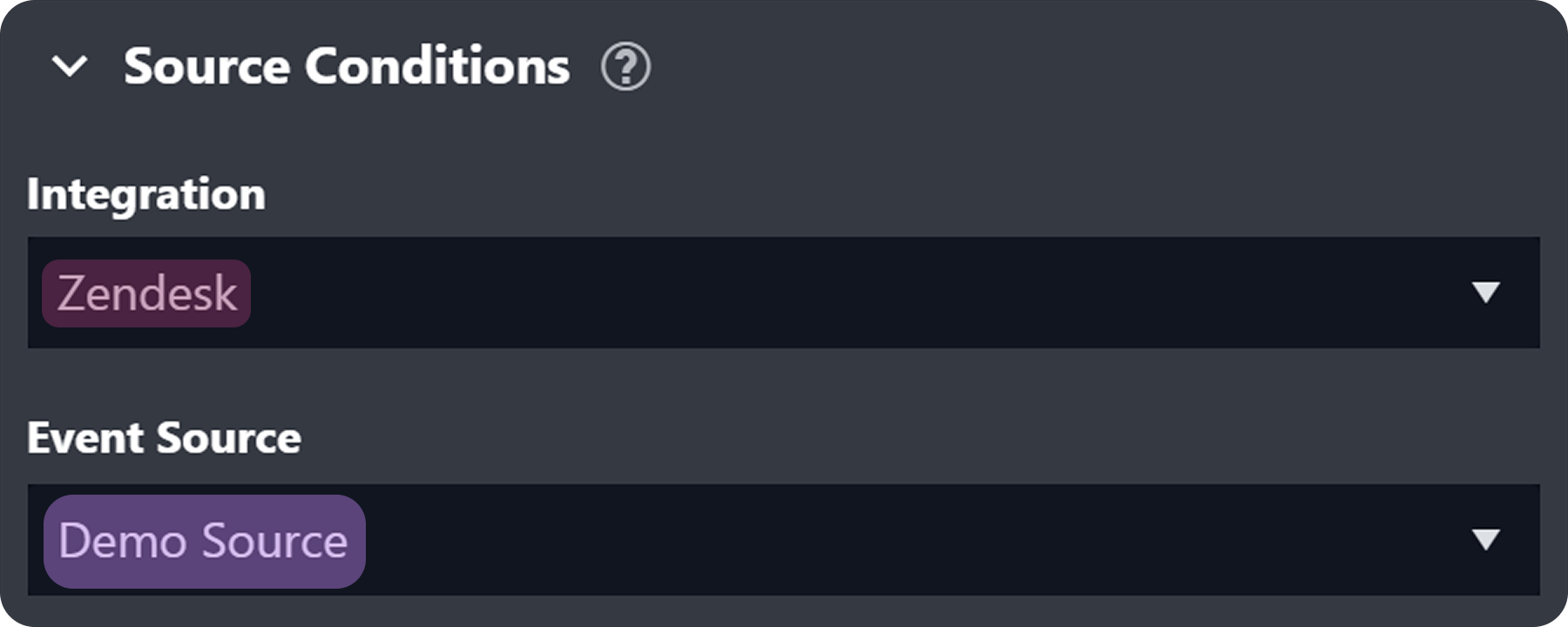The image size is (1568, 627).
Task: Click the word Demo in purple tag
Action: tap(122, 541)
